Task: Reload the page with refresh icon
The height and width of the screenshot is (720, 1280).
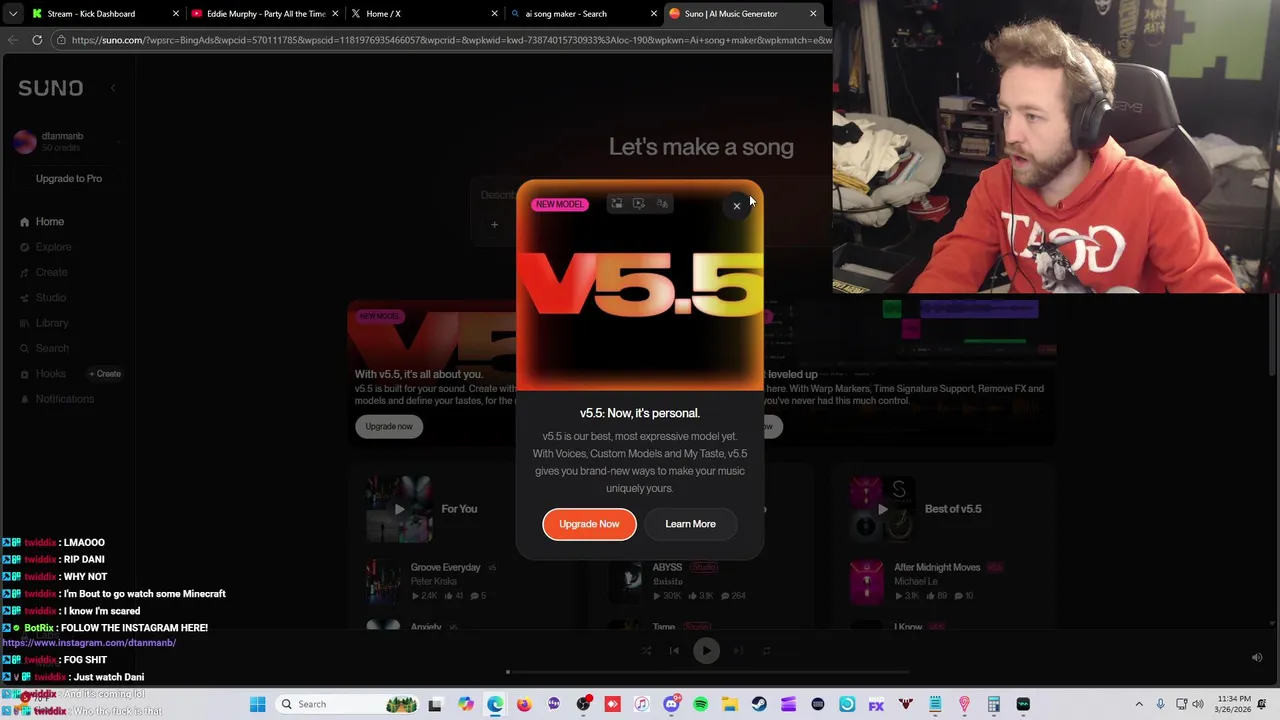Action: click(37, 40)
